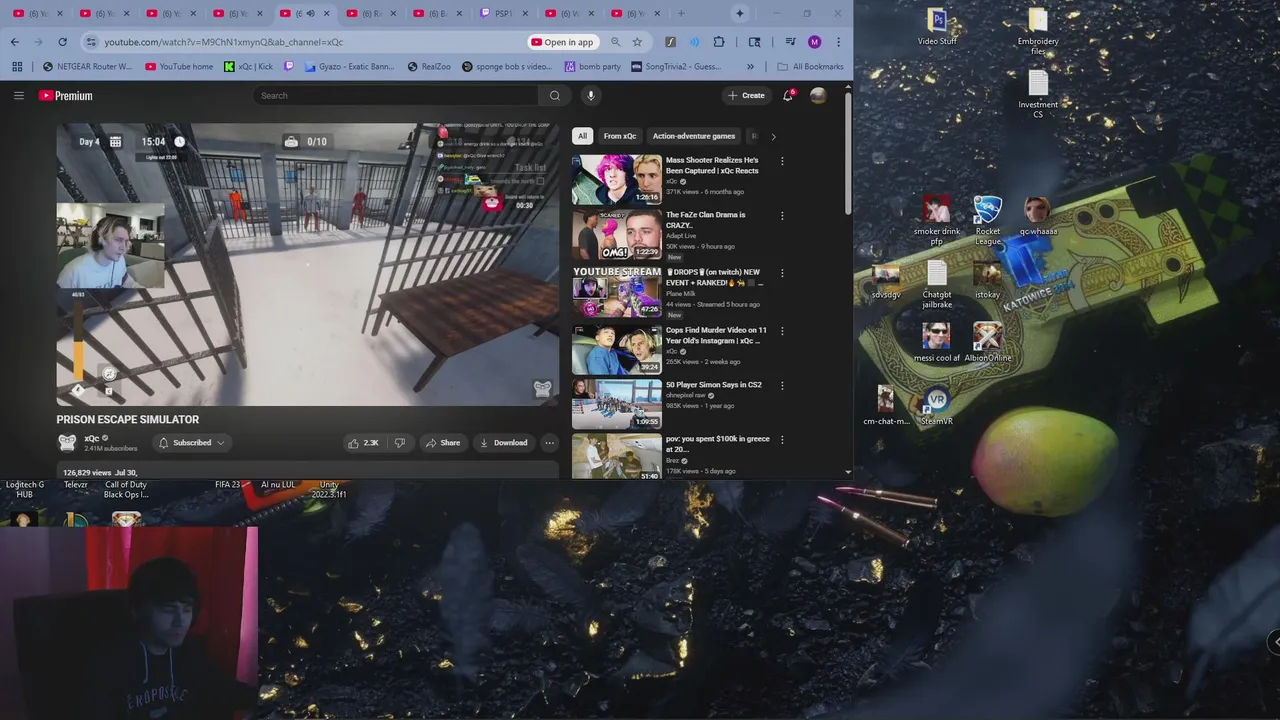Open a new tab with the plus button
Image resolution: width=1280 pixels, height=720 pixels.
681,14
